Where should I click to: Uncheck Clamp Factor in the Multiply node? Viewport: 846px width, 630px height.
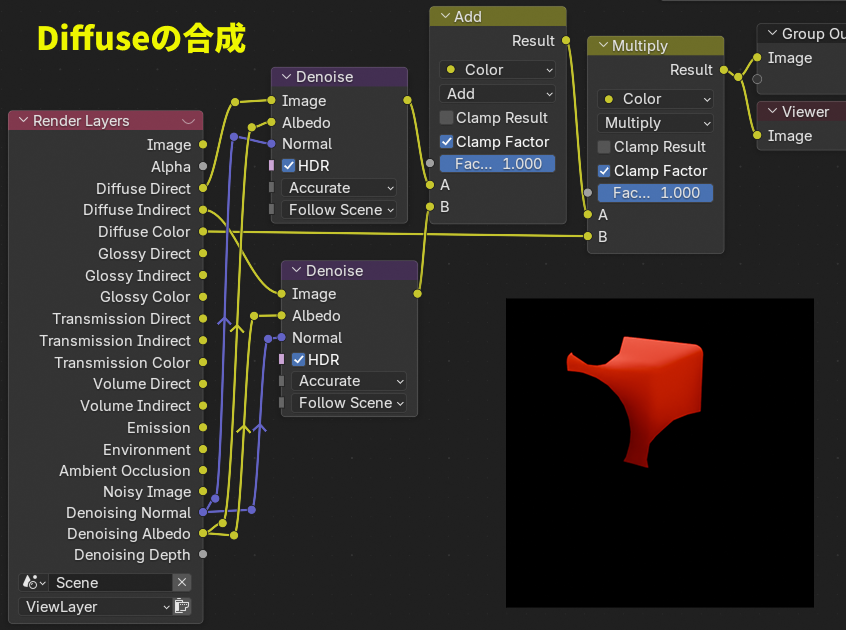pos(605,171)
